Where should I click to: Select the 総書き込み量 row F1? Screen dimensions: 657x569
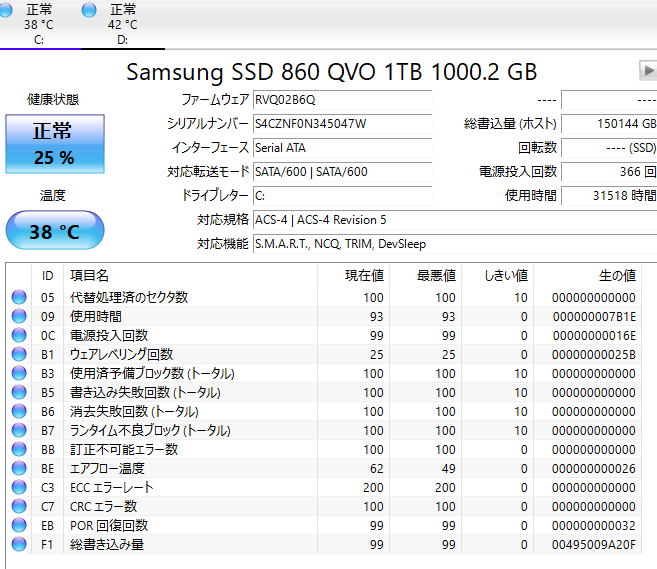point(323,544)
